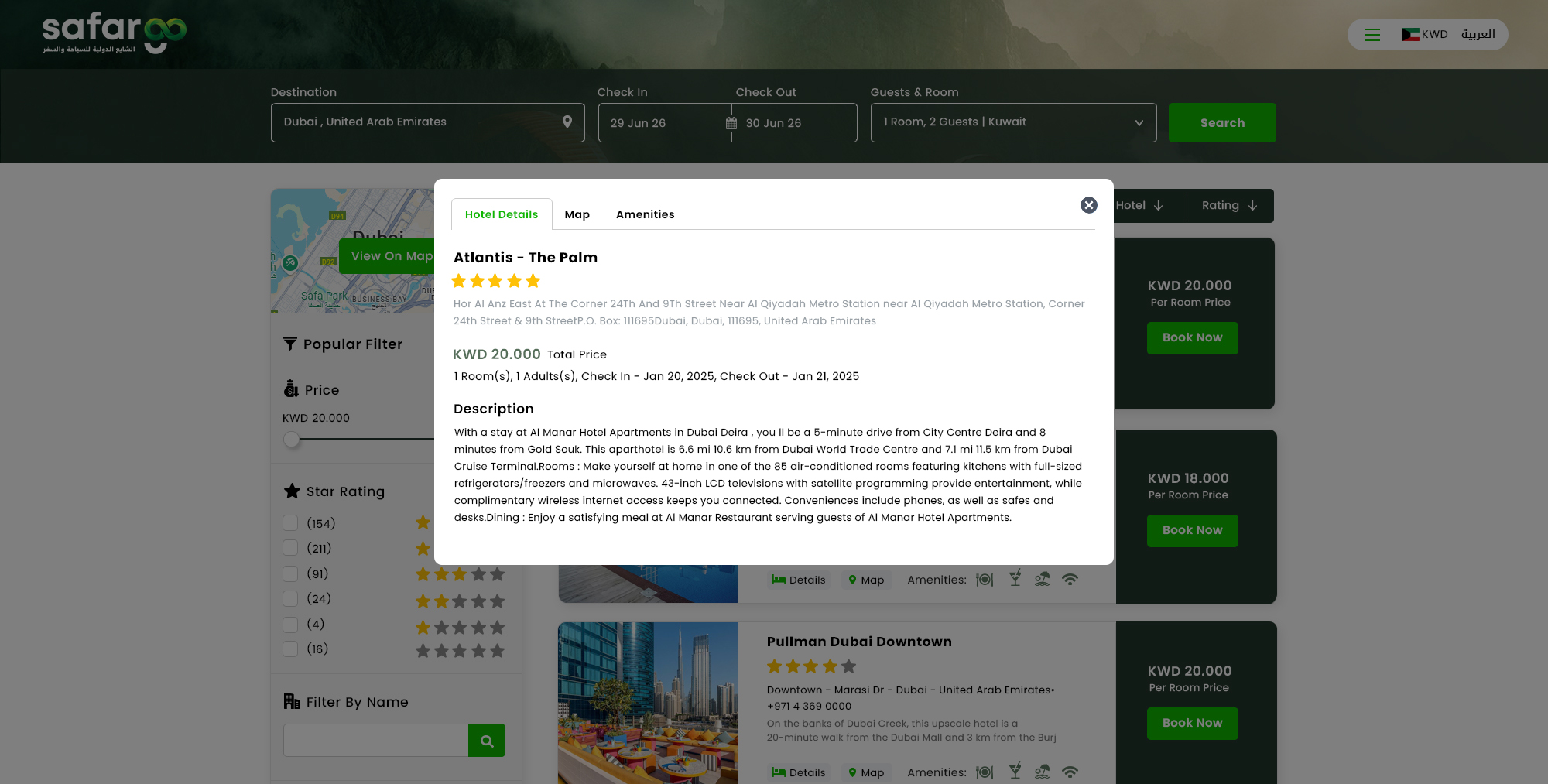Viewport: 1548px width, 784px height.
Task: Click the wifi amenity icon for Pullman
Action: pos(1070,772)
